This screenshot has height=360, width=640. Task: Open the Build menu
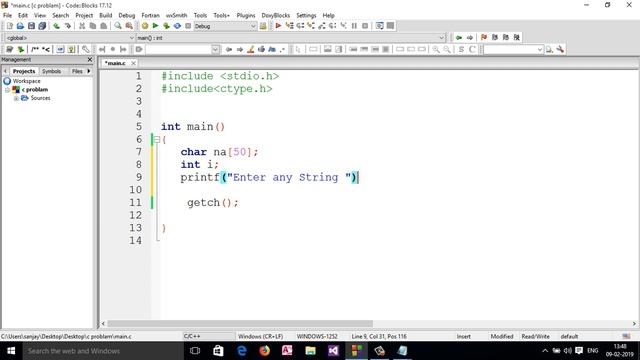106,16
